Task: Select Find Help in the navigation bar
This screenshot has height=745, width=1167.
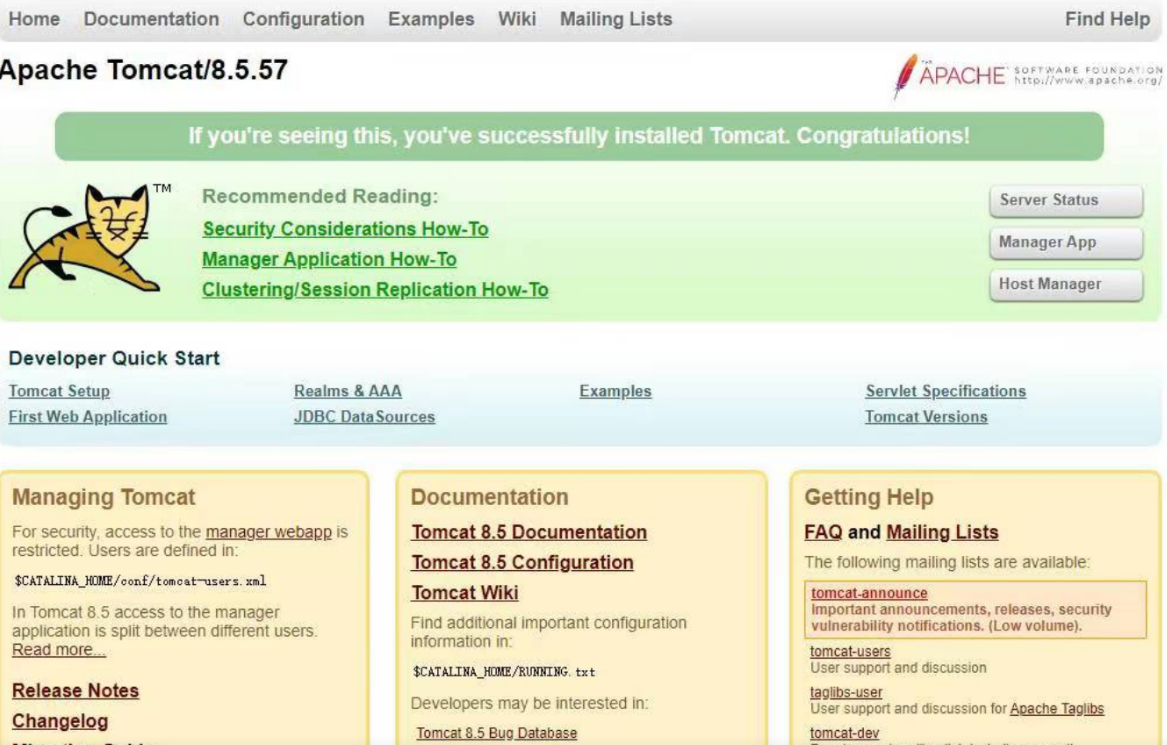Action: pos(1107,19)
